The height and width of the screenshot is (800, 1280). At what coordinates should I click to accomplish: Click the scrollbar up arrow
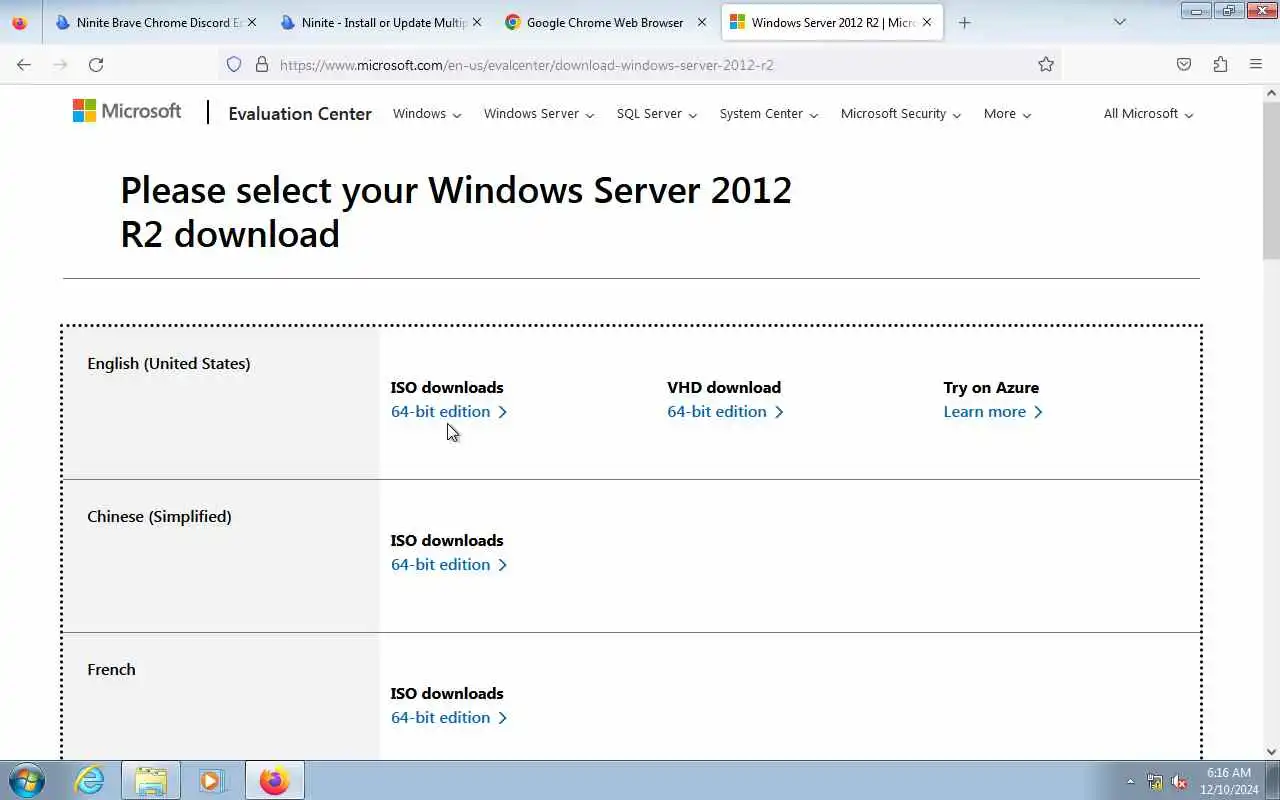[x=1271, y=93]
